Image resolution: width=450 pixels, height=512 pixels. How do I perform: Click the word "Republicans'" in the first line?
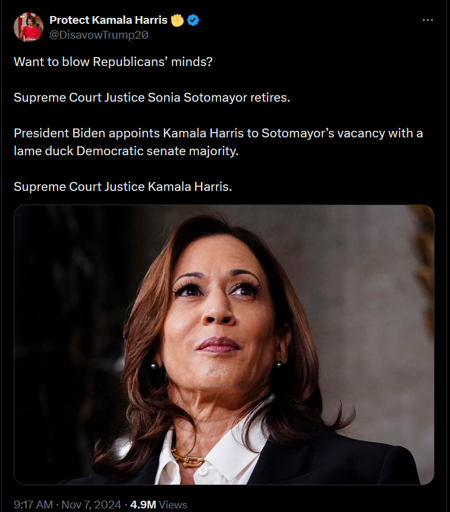[x=129, y=62]
